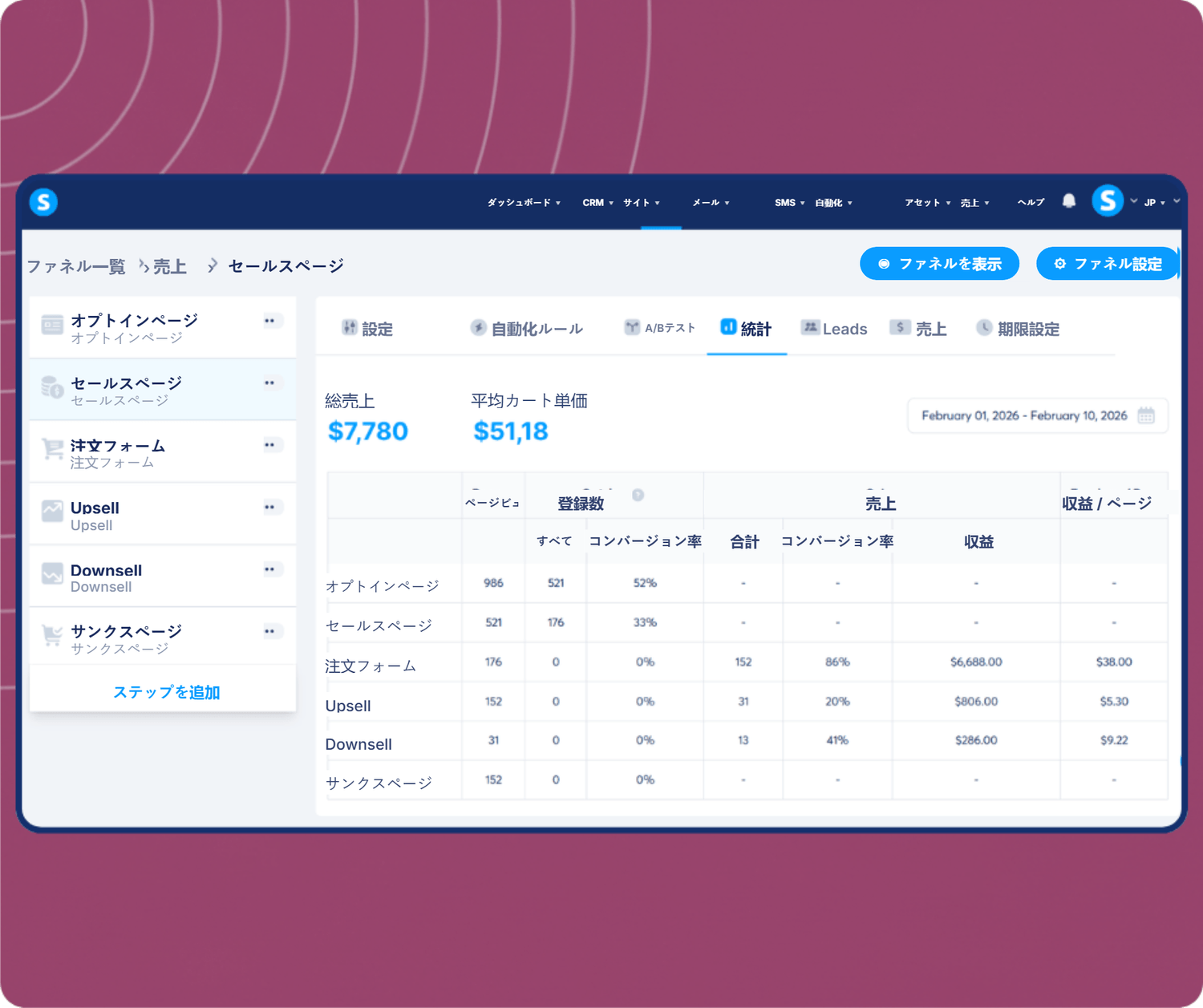Switch to the 期限設定 tab
This screenshot has height=1008, width=1203.
click(x=1018, y=329)
